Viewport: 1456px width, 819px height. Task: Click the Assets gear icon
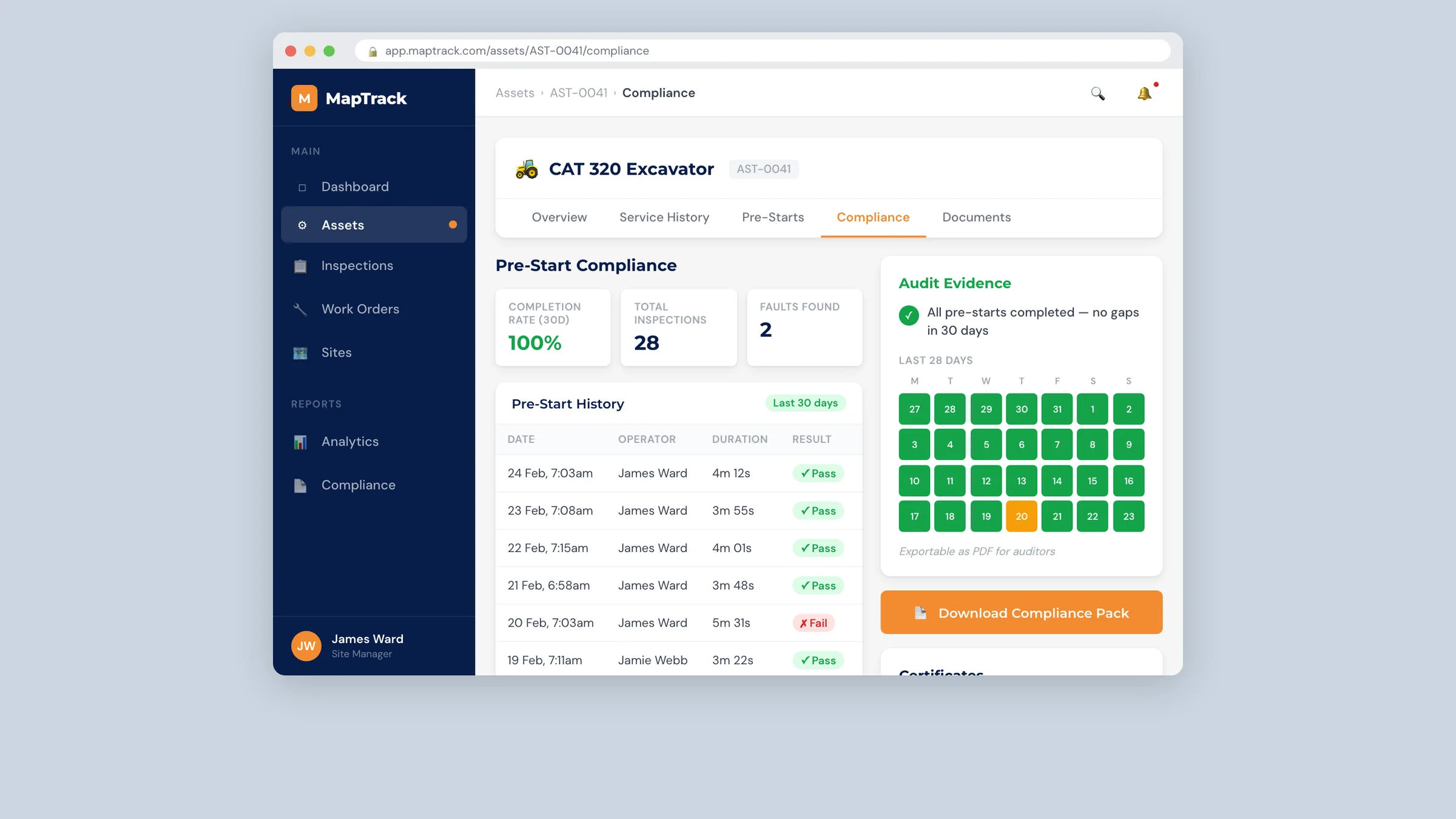[x=302, y=225]
